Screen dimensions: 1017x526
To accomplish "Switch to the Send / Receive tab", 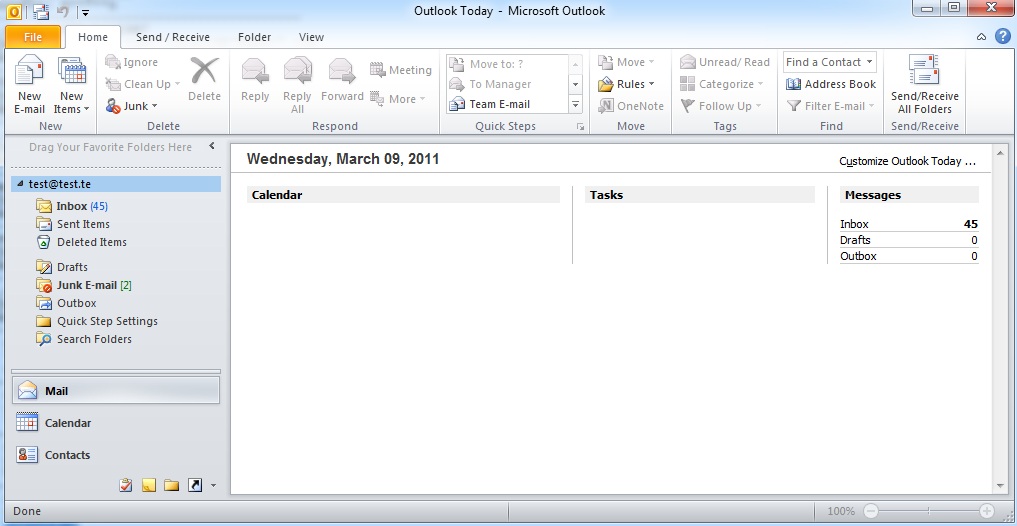I will [x=173, y=37].
